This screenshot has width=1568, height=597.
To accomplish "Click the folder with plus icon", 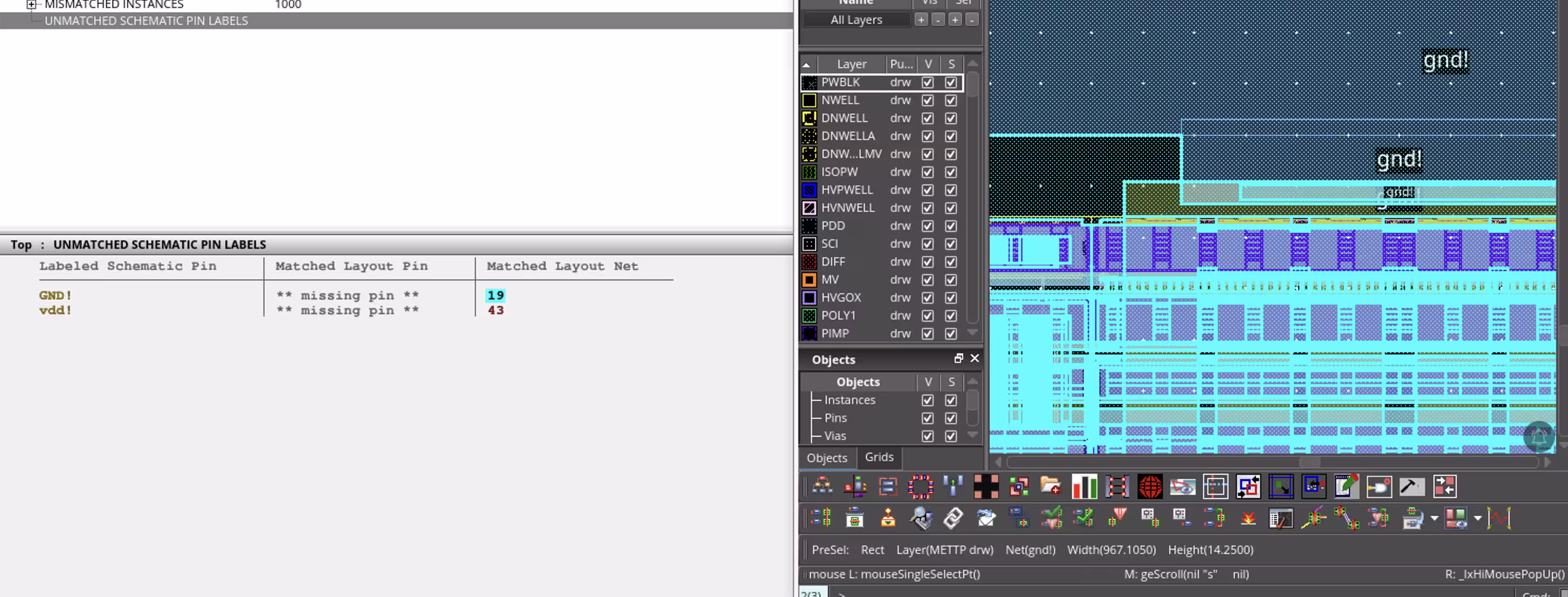I will (x=1050, y=486).
